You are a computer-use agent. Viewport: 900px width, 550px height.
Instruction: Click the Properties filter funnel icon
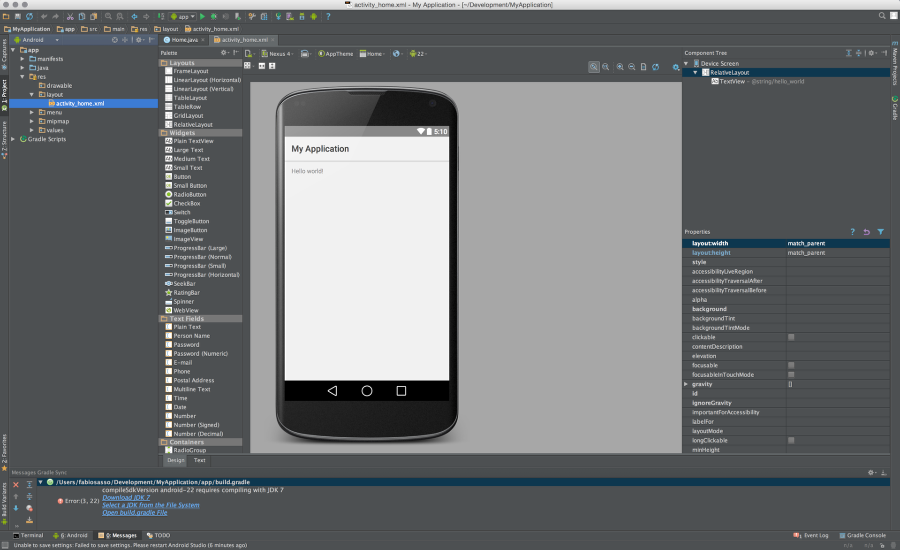tap(880, 232)
